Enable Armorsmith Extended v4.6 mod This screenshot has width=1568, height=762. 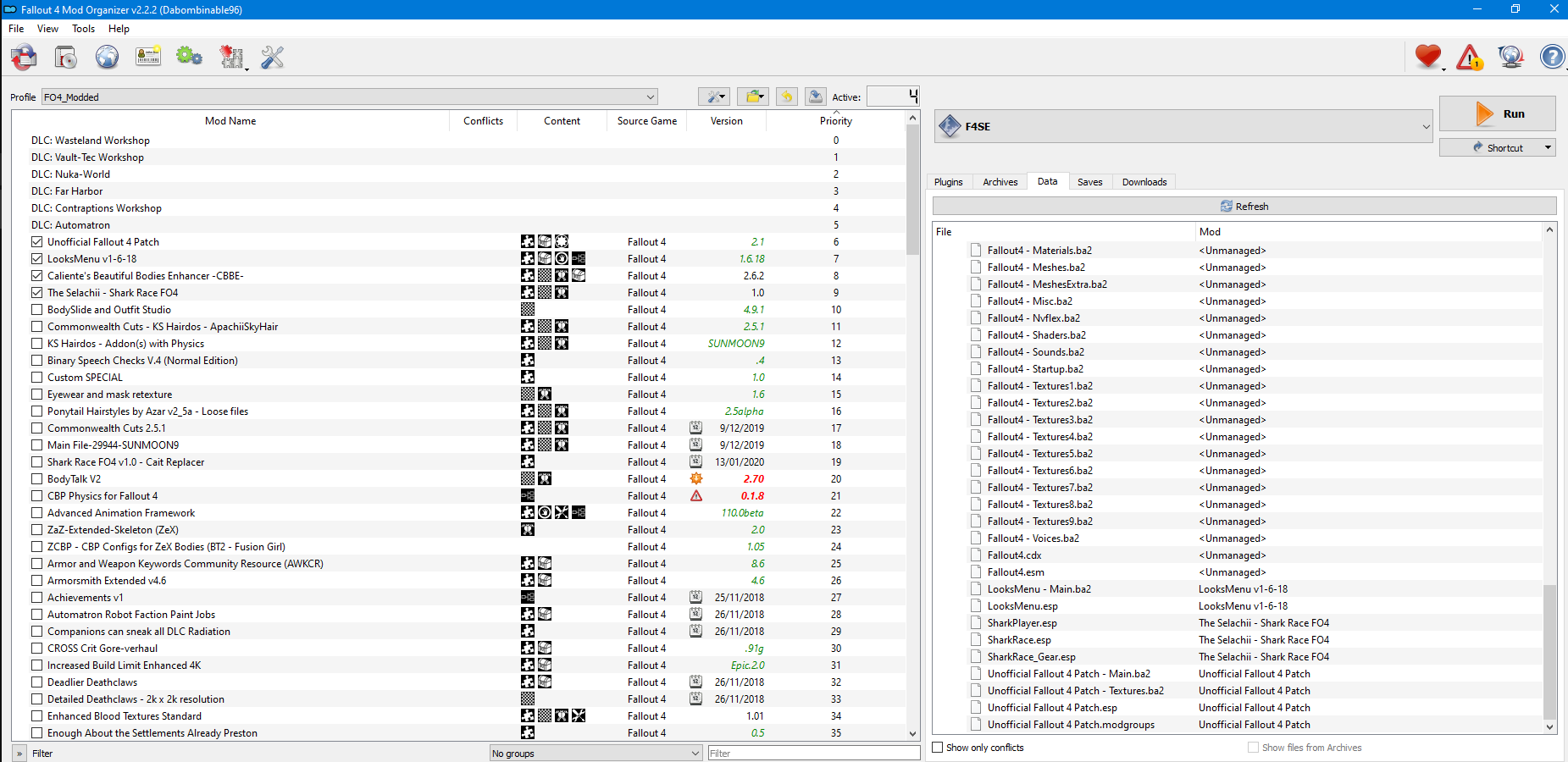(x=36, y=581)
